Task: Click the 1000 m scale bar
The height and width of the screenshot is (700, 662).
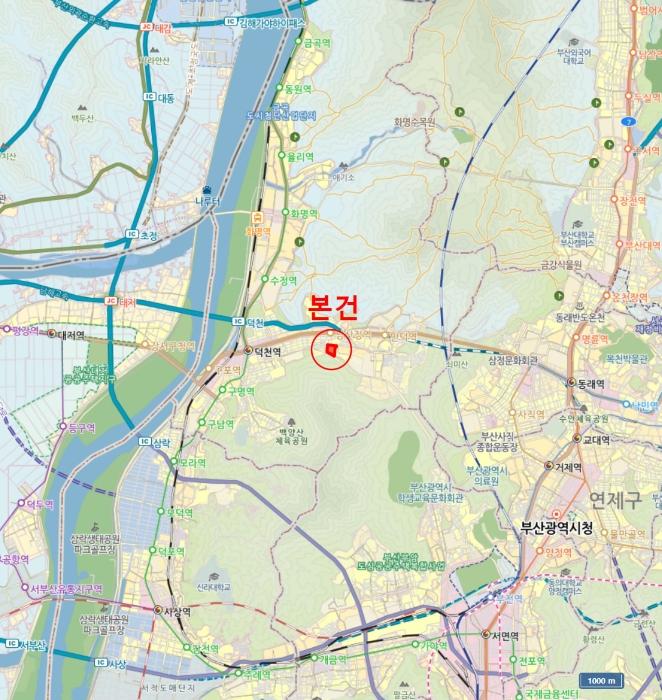Action: (601, 680)
